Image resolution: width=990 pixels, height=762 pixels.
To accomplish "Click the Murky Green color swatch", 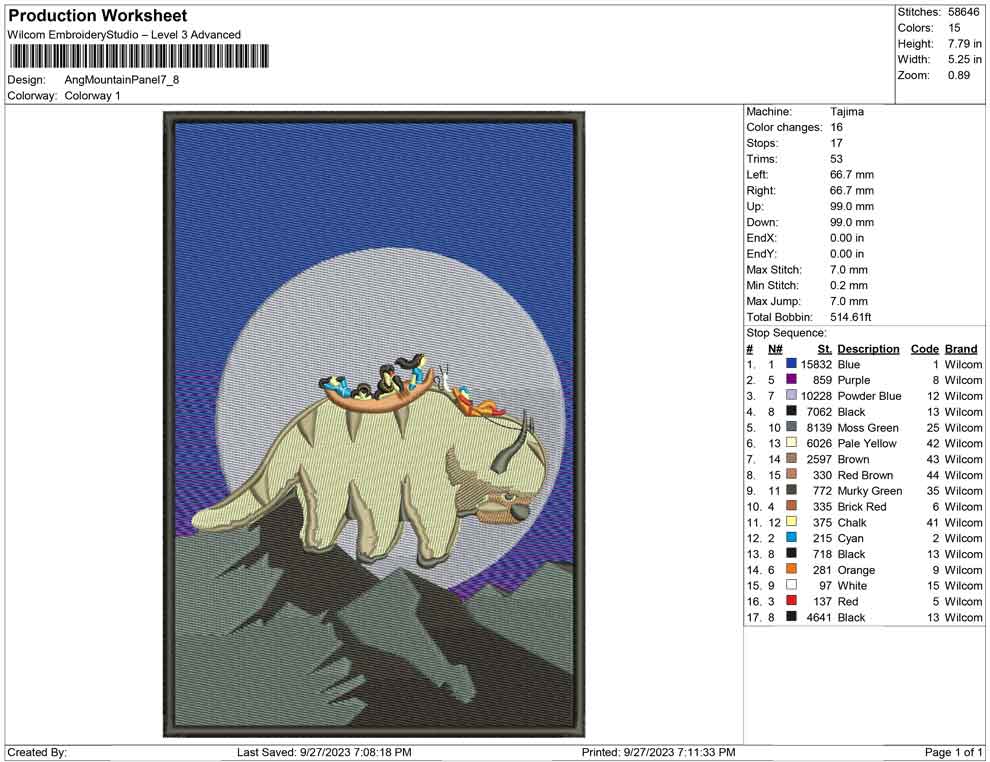I will 791,490.
